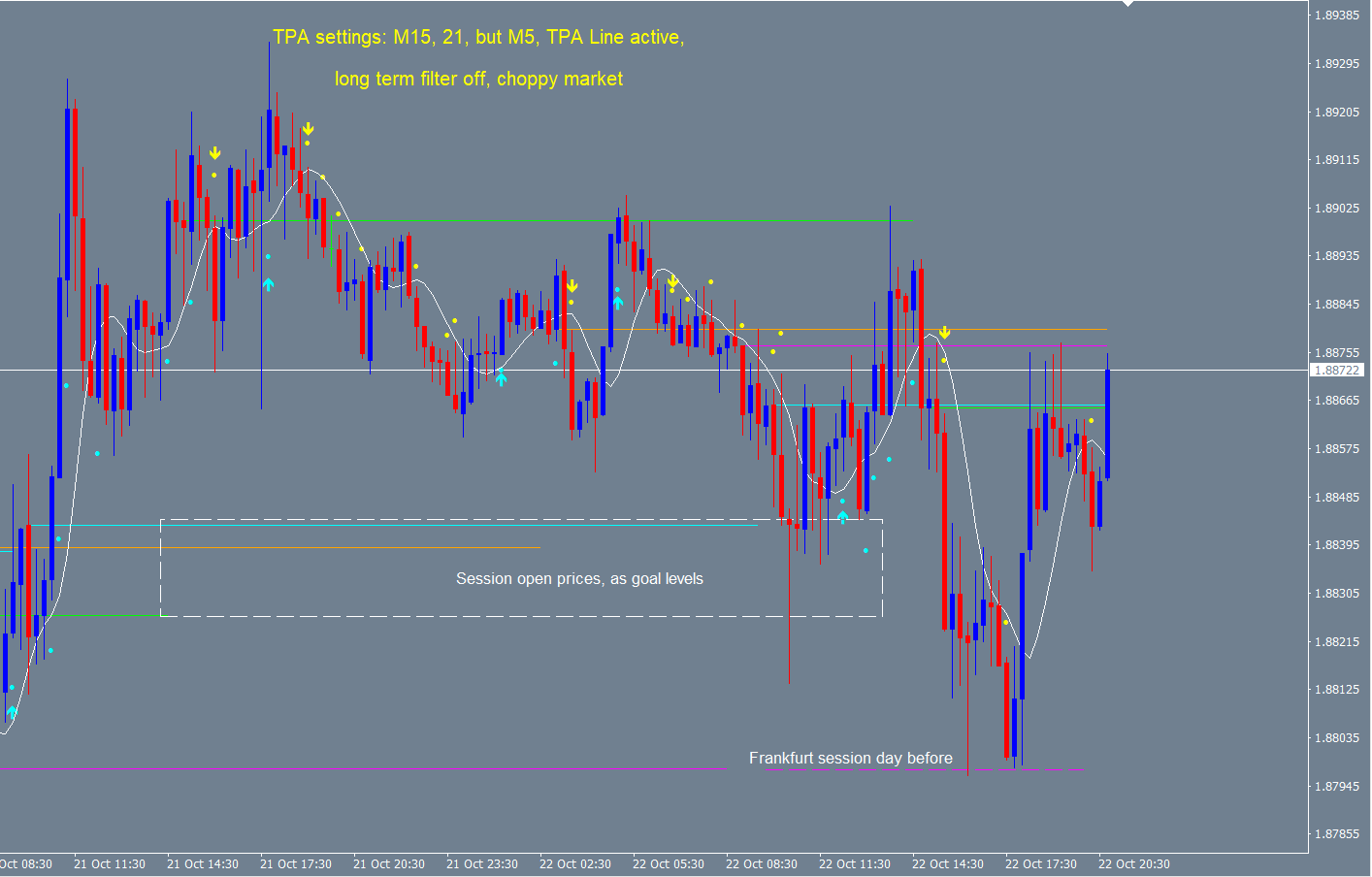Viewport: 1372px width, 877px height.
Task: Click the '22 Oct 02:30' time axis label
Action: pyautogui.click(x=575, y=863)
